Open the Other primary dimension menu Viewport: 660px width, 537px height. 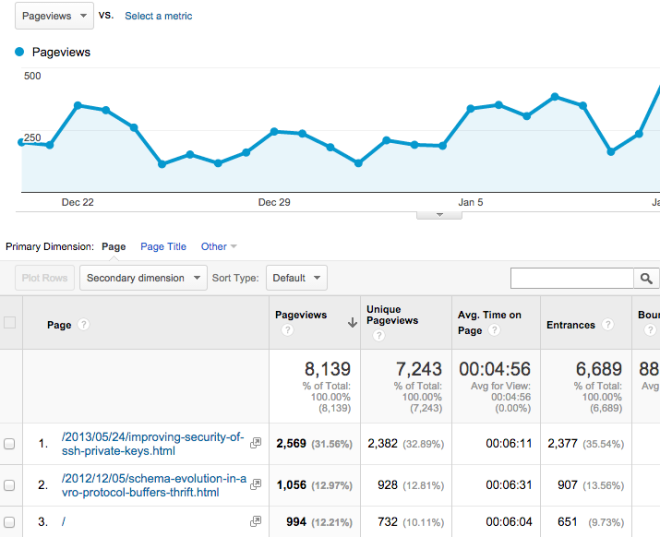tap(218, 247)
